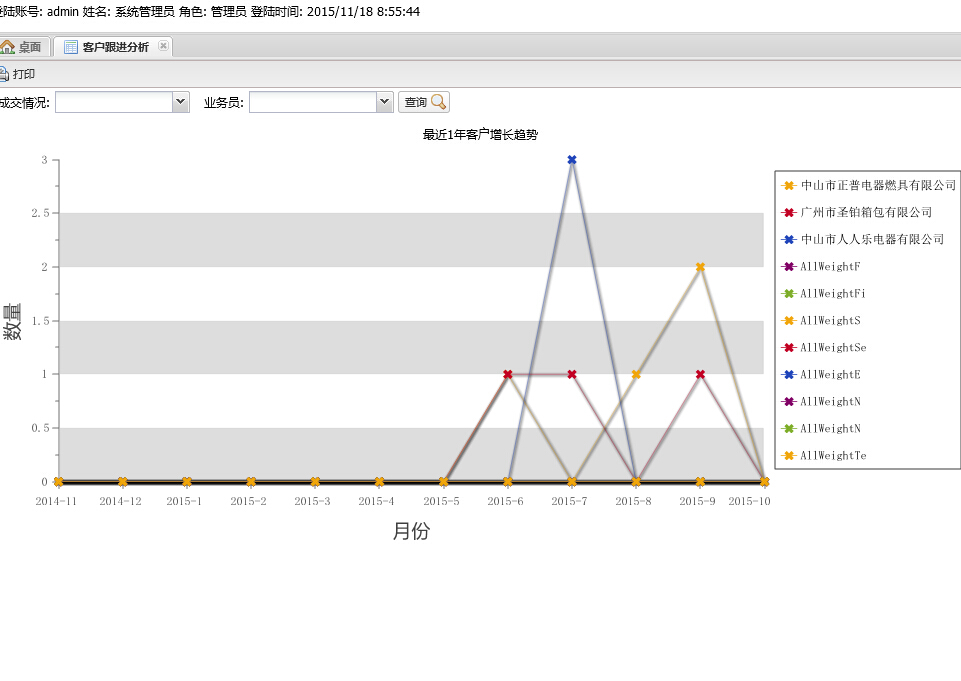Click the green marker beside AllWeightFi
Screen dimensions: 961x681
click(789, 294)
